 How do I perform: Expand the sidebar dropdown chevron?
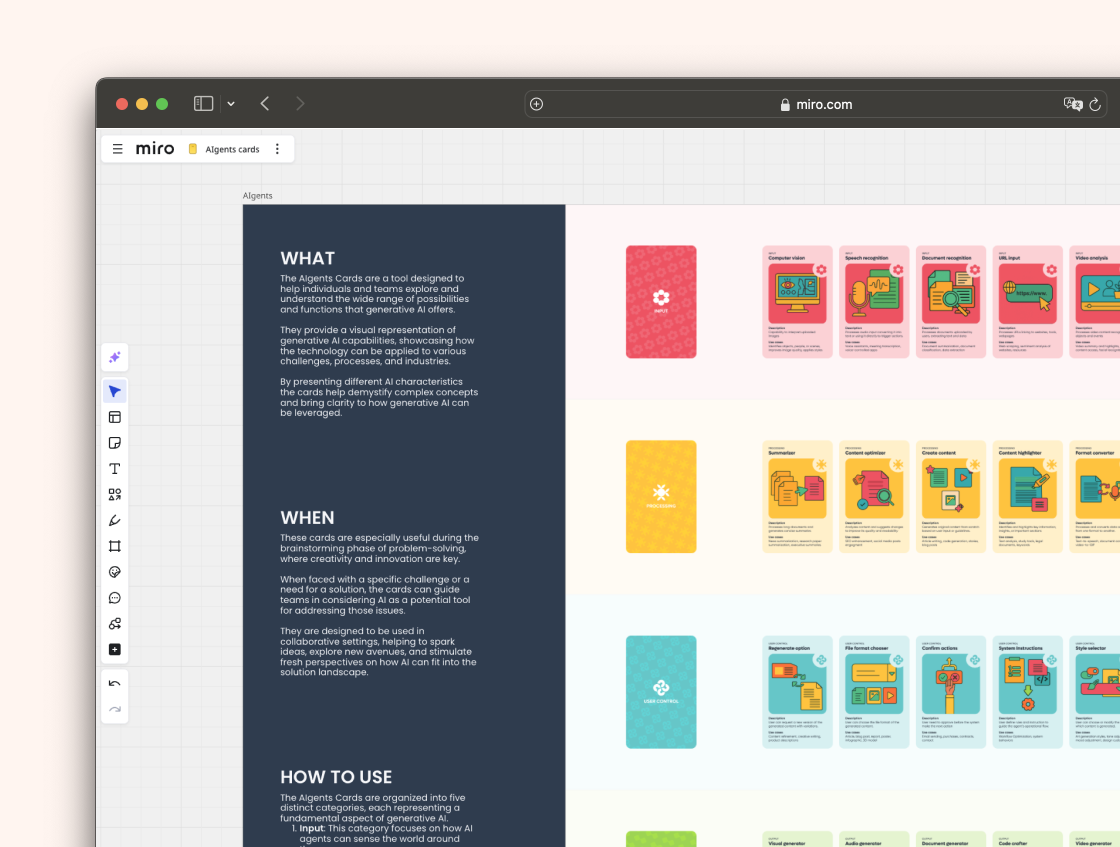[x=231, y=104]
